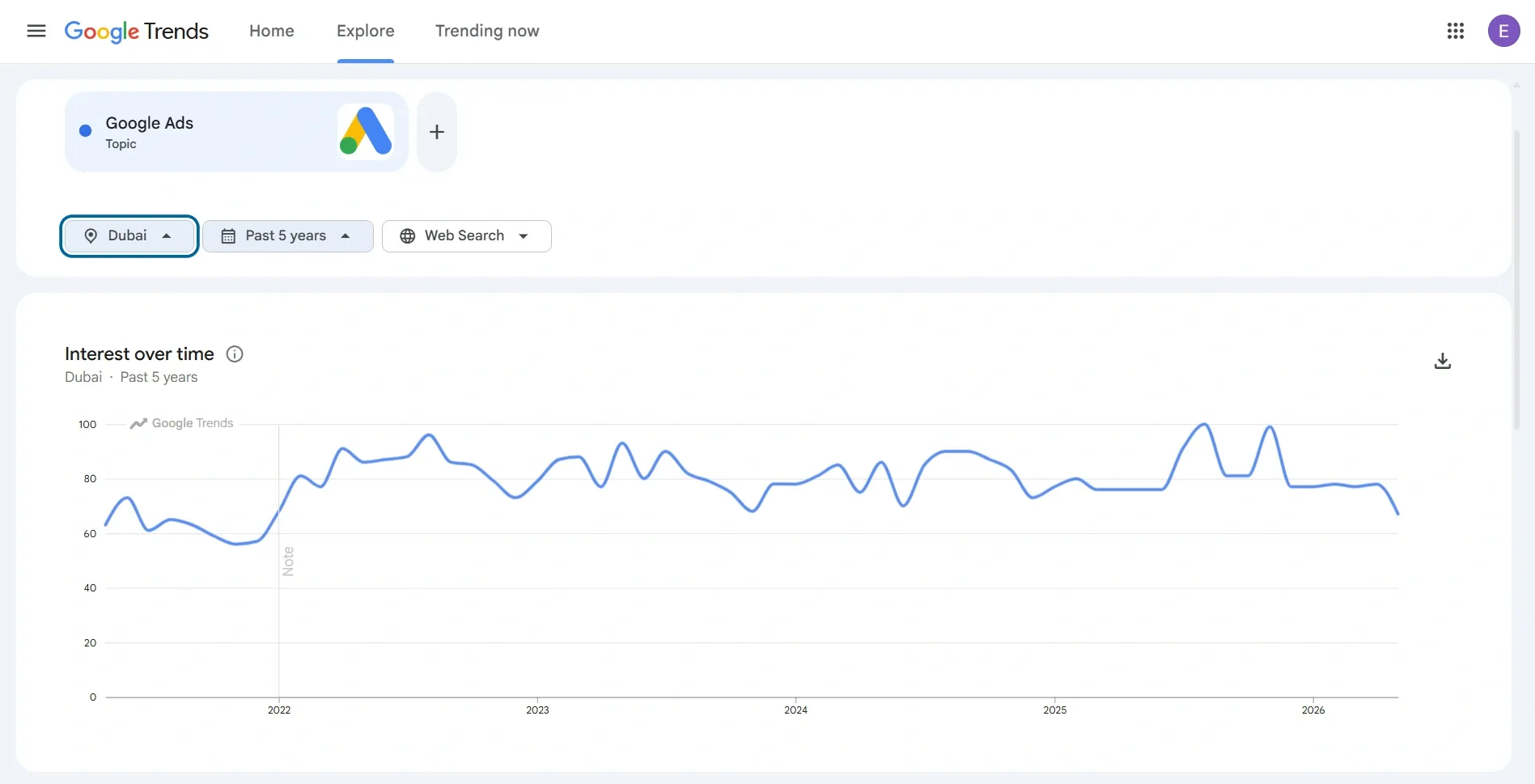
Task: Open the Interest over time info icon
Action: [x=235, y=354]
